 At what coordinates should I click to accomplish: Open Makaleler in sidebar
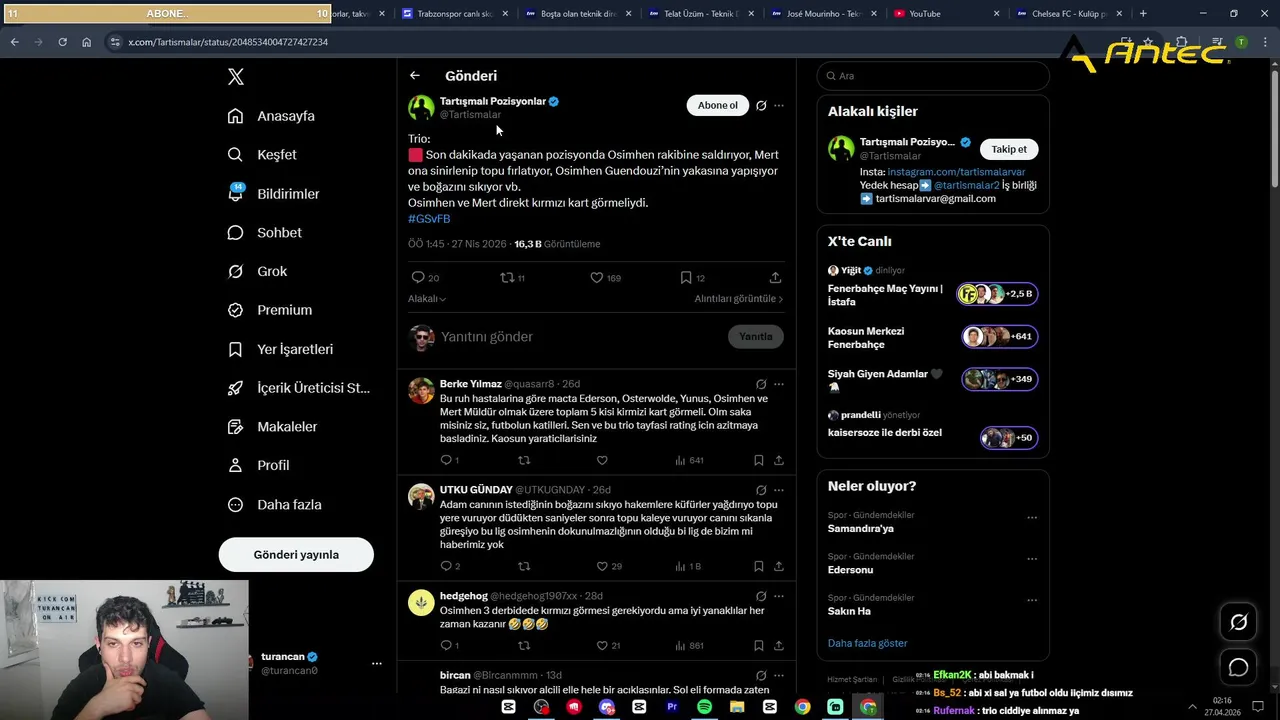[272, 427]
